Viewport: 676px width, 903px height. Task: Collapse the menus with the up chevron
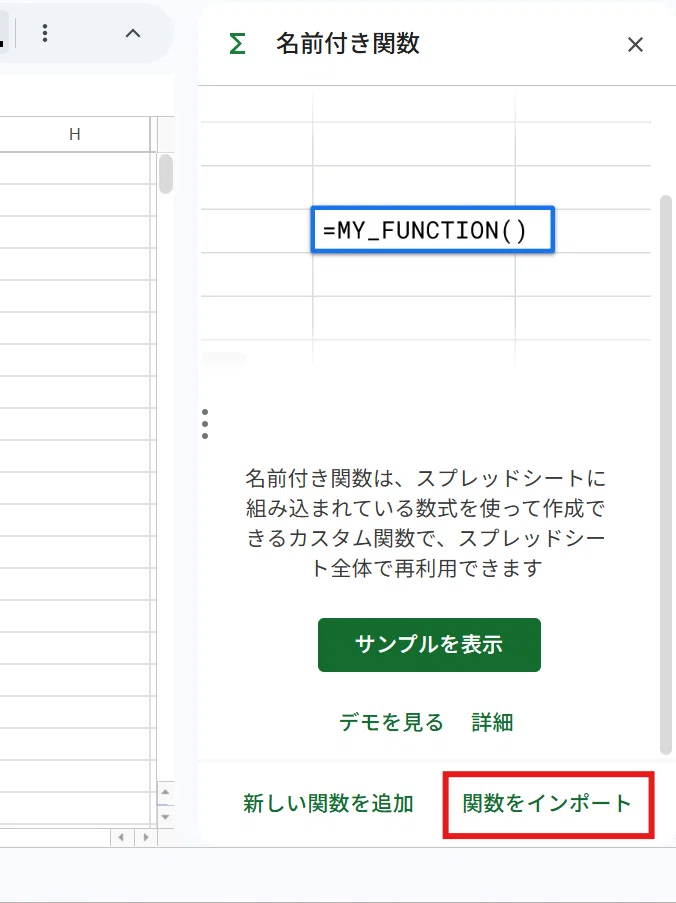click(133, 33)
